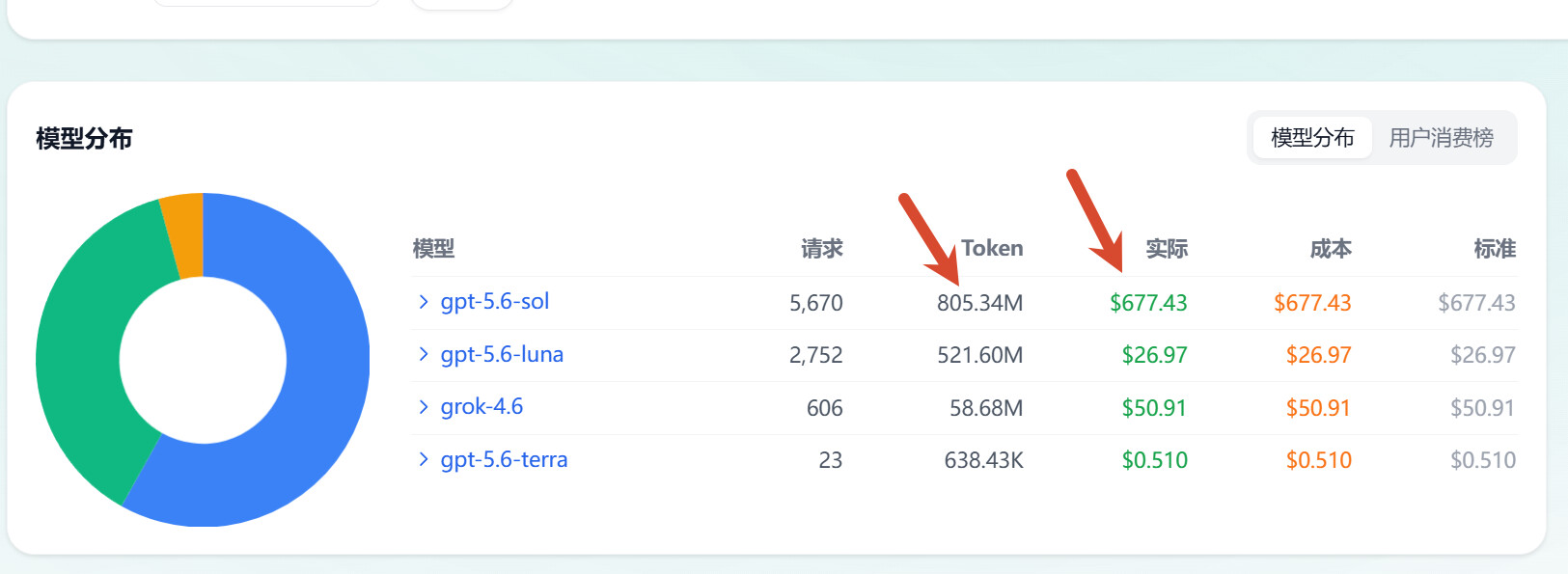Expand the grok-4.6 row chevron
The height and width of the screenshot is (574, 1568).
point(423,407)
